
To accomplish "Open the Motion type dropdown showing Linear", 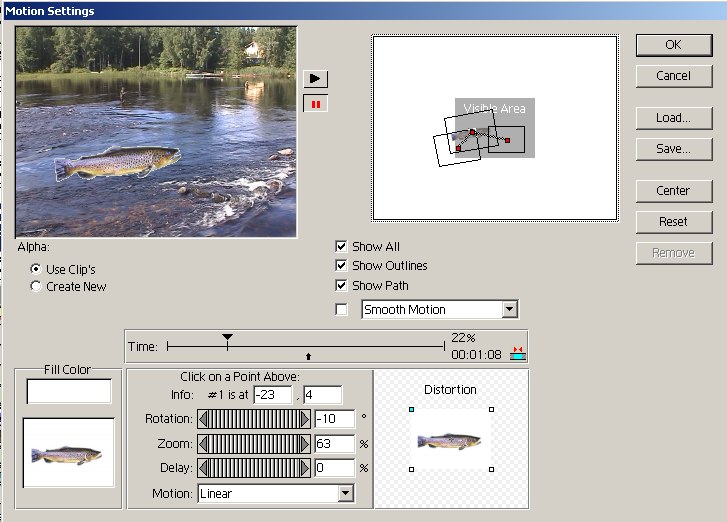I will [x=345, y=494].
